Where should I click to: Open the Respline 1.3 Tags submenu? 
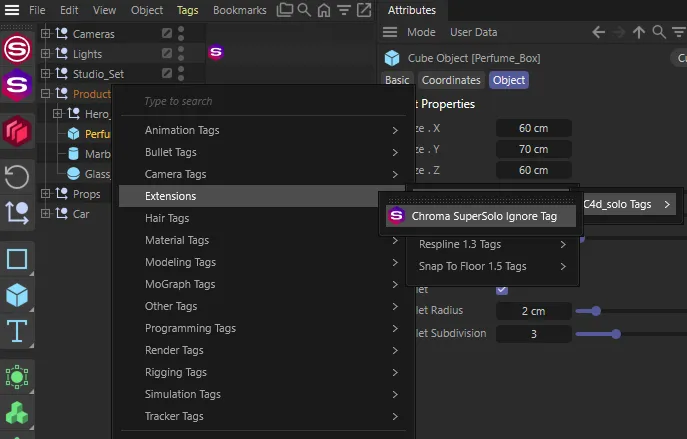(492, 244)
